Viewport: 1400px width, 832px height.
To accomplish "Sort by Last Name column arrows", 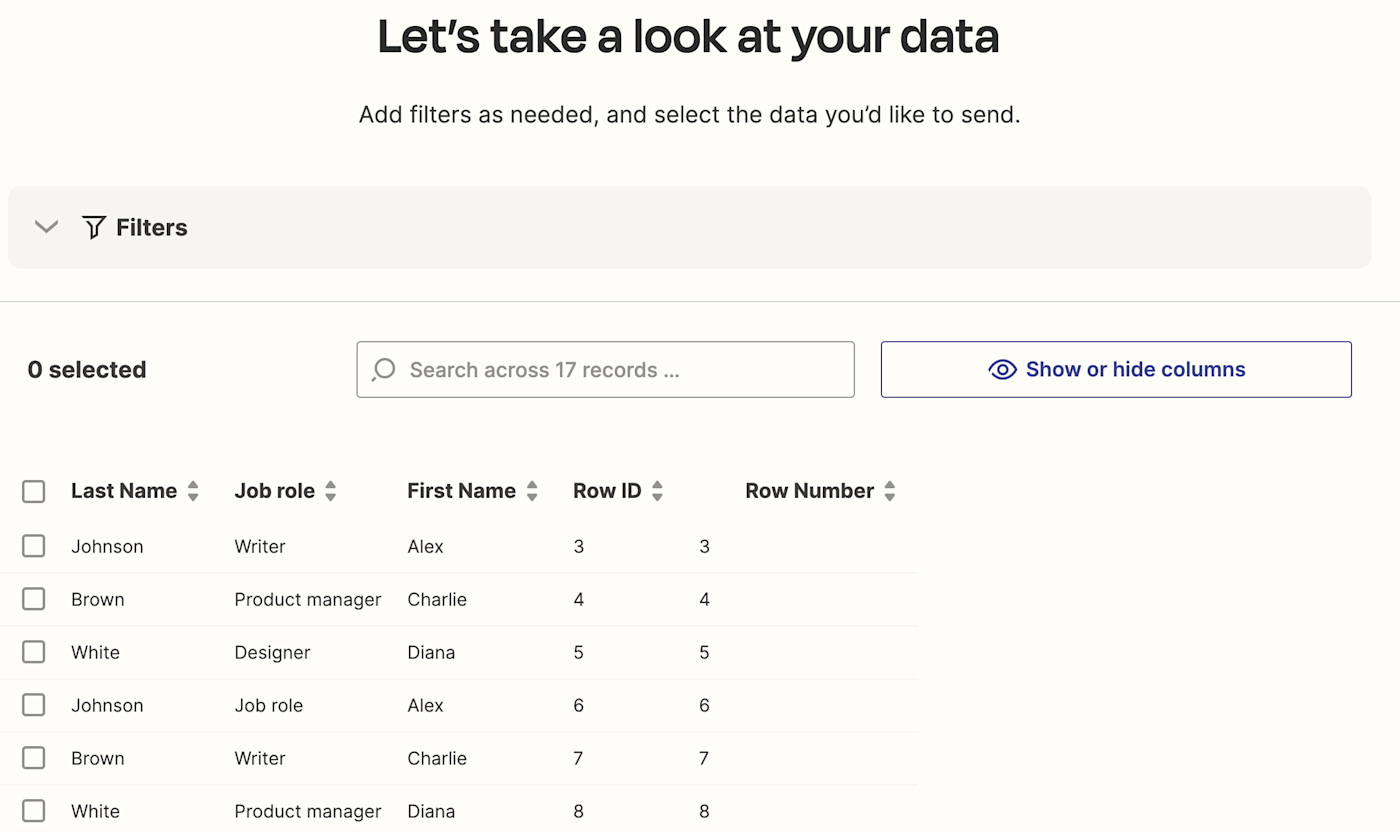I will [193, 491].
